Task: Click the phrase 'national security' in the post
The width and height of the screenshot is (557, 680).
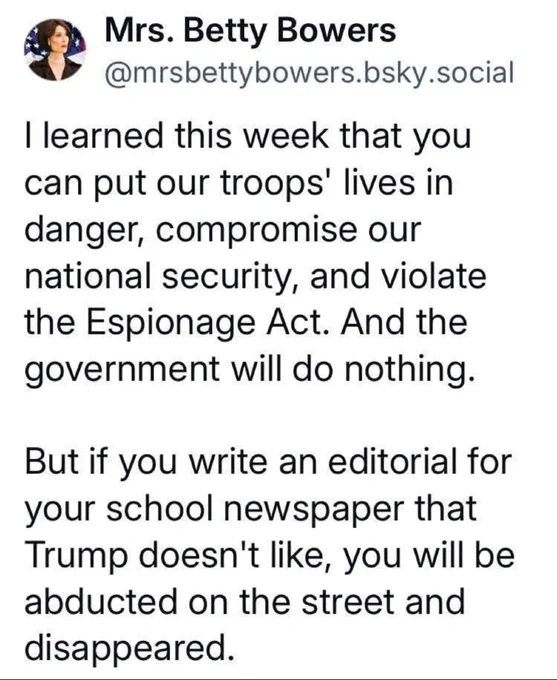Action: [158, 277]
